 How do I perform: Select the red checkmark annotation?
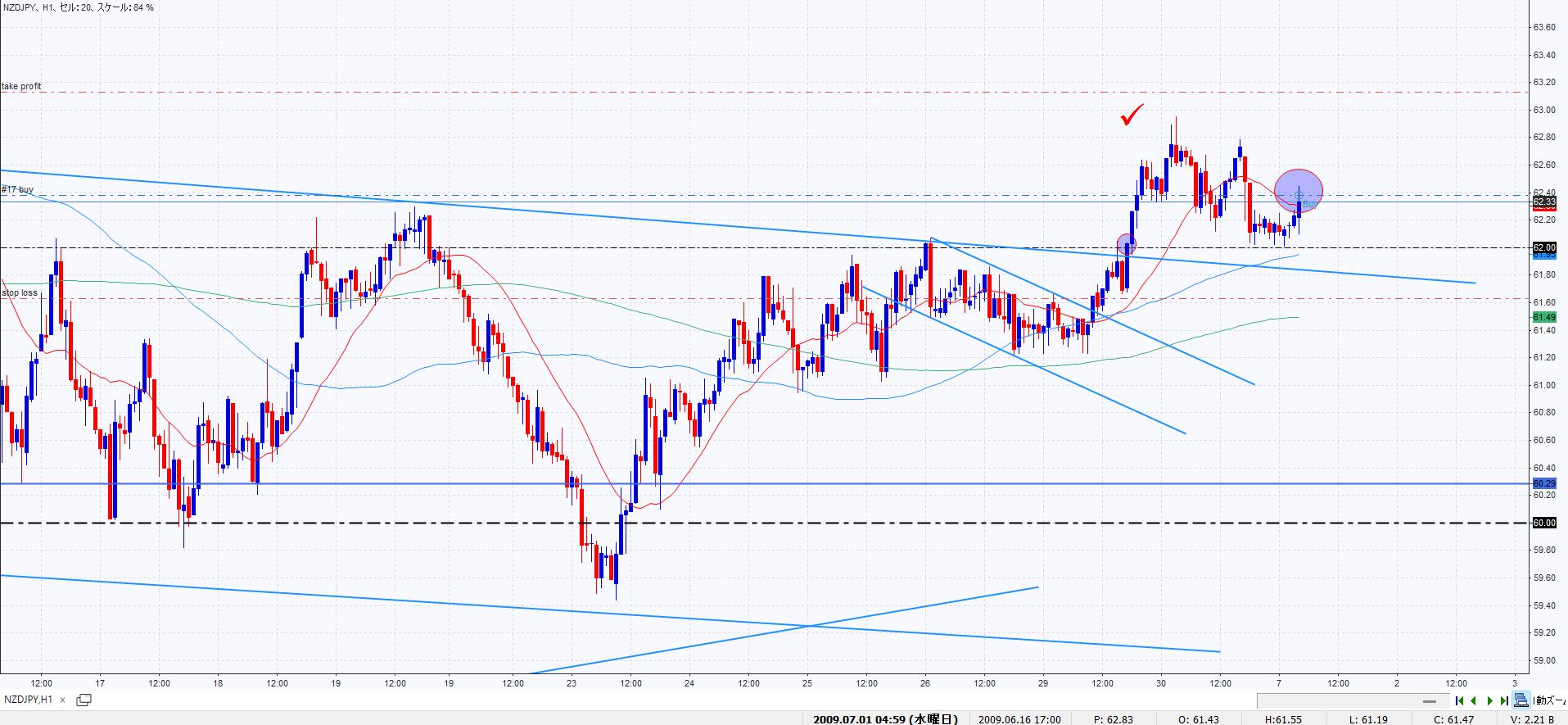click(x=1132, y=116)
